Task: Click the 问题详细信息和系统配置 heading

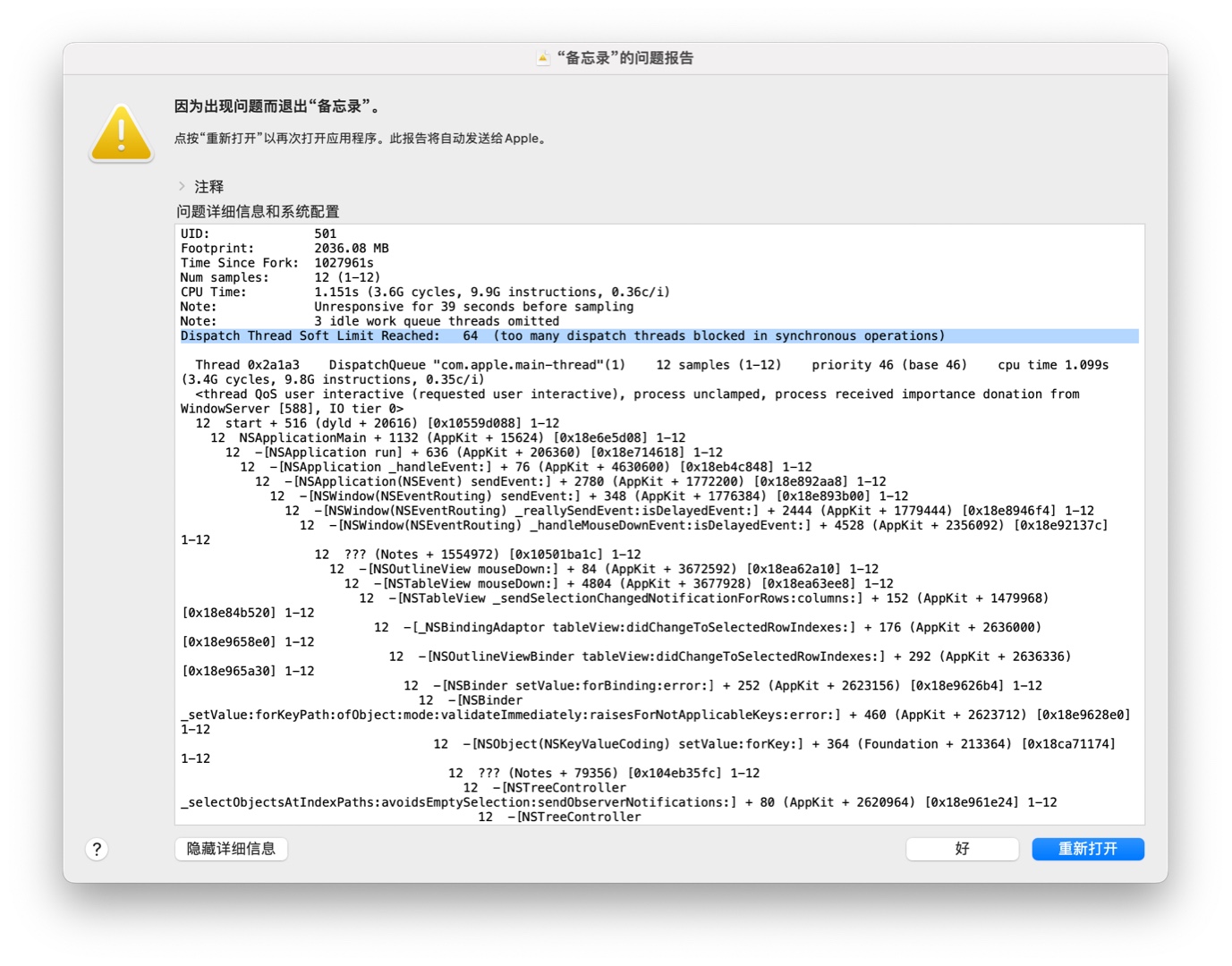Action: pyautogui.click(x=258, y=212)
